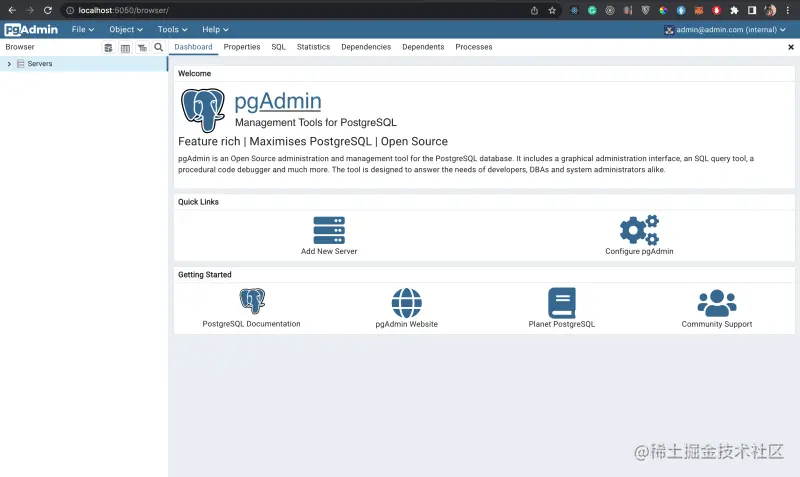Click the browser back arrow
The width and height of the screenshot is (800, 477).
(x=12, y=10)
